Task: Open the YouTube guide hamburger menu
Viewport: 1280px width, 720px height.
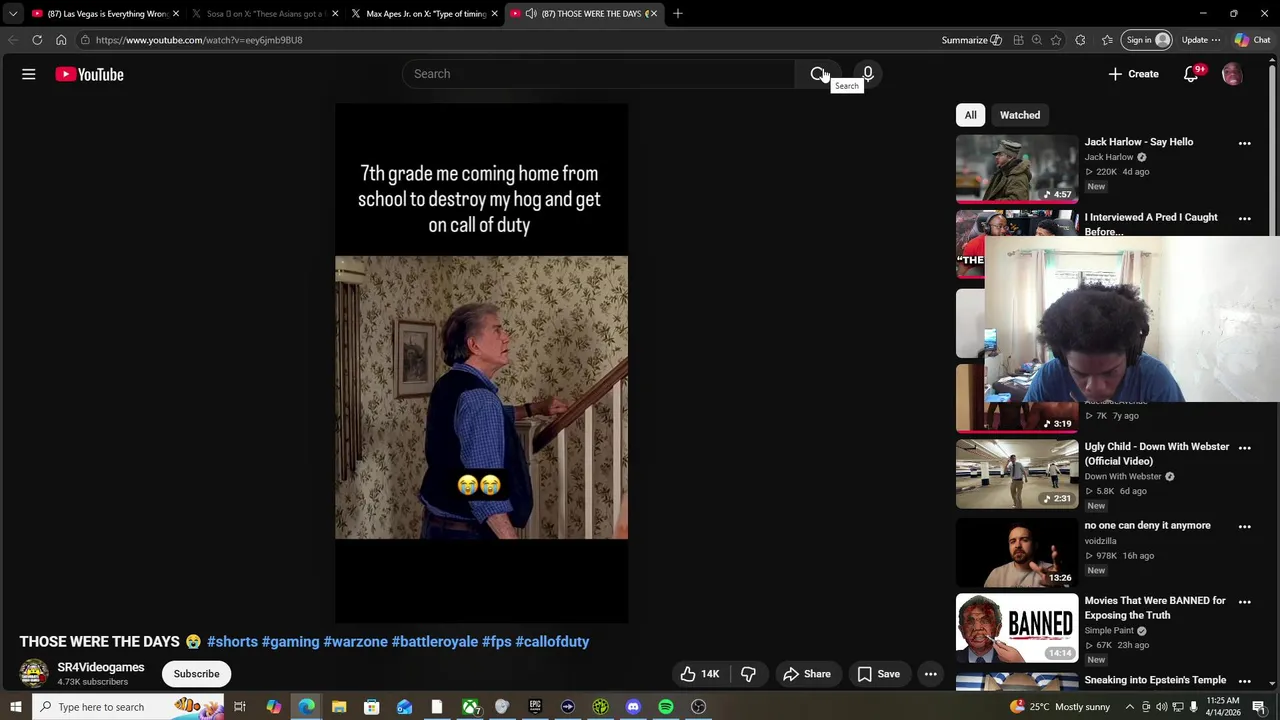Action: click(29, 74)
